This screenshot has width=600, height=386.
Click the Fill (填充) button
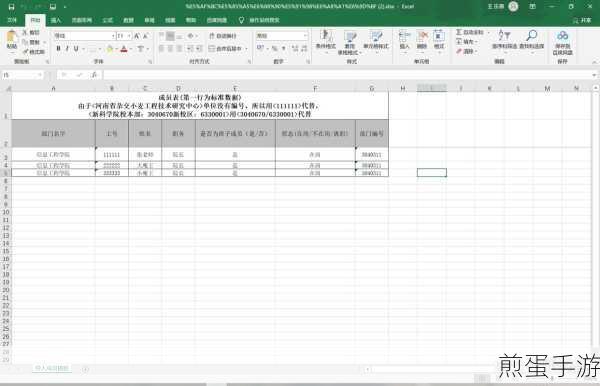(466, 42)
